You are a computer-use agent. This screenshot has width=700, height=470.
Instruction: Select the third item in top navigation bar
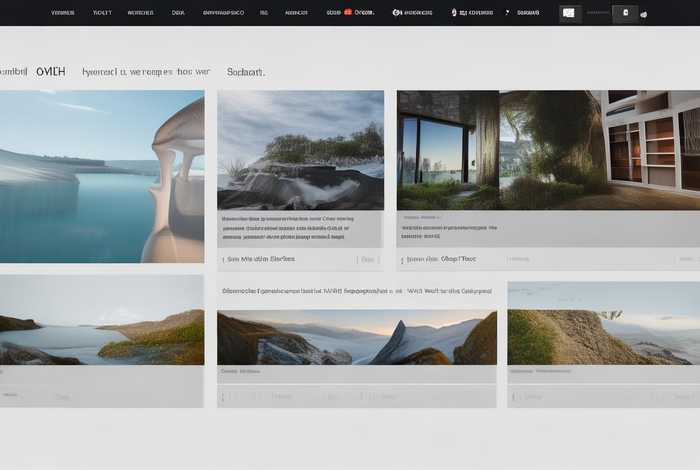(140, 13)
